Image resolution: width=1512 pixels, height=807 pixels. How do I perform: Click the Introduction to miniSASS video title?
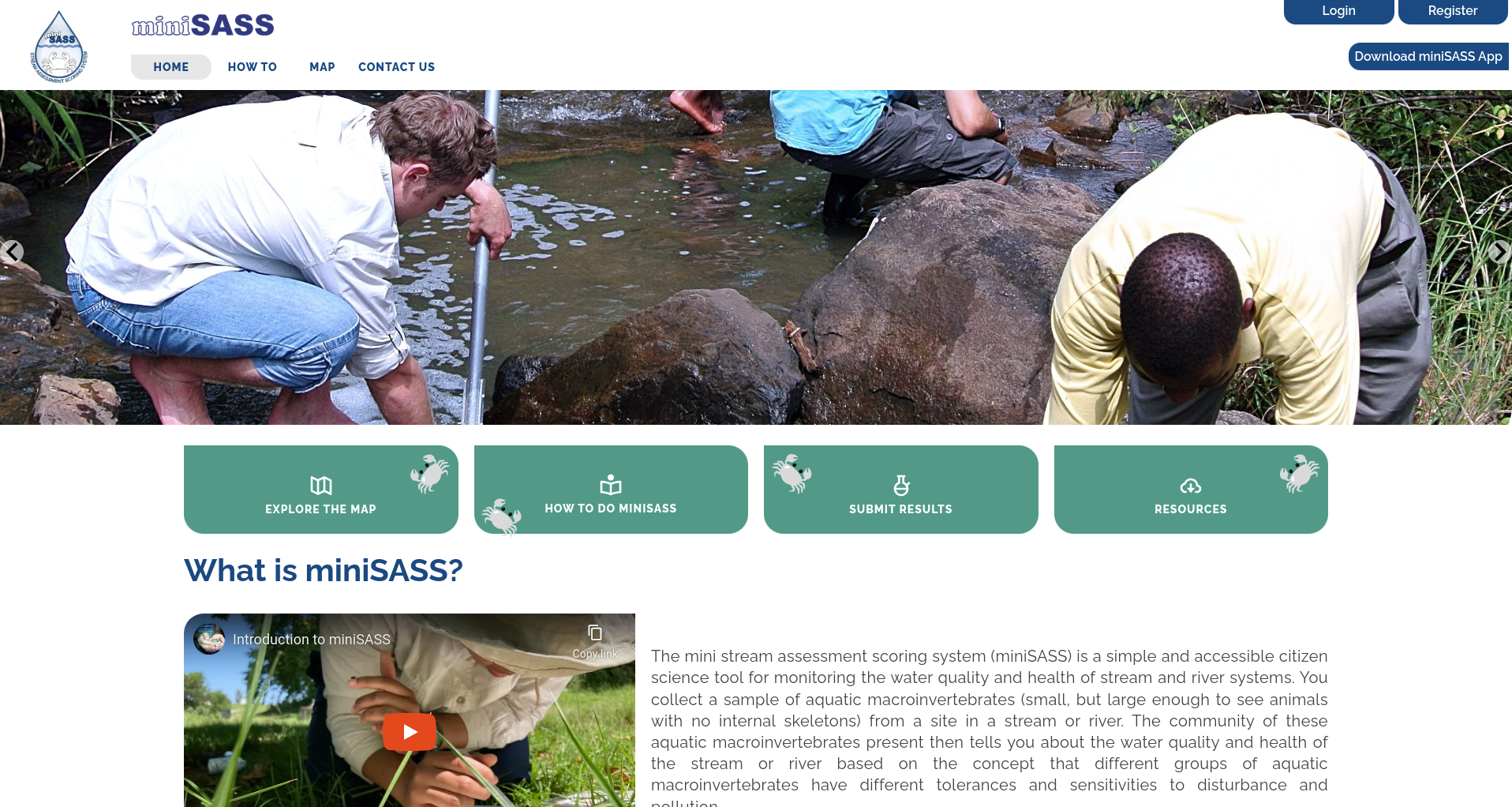[312, 640]
